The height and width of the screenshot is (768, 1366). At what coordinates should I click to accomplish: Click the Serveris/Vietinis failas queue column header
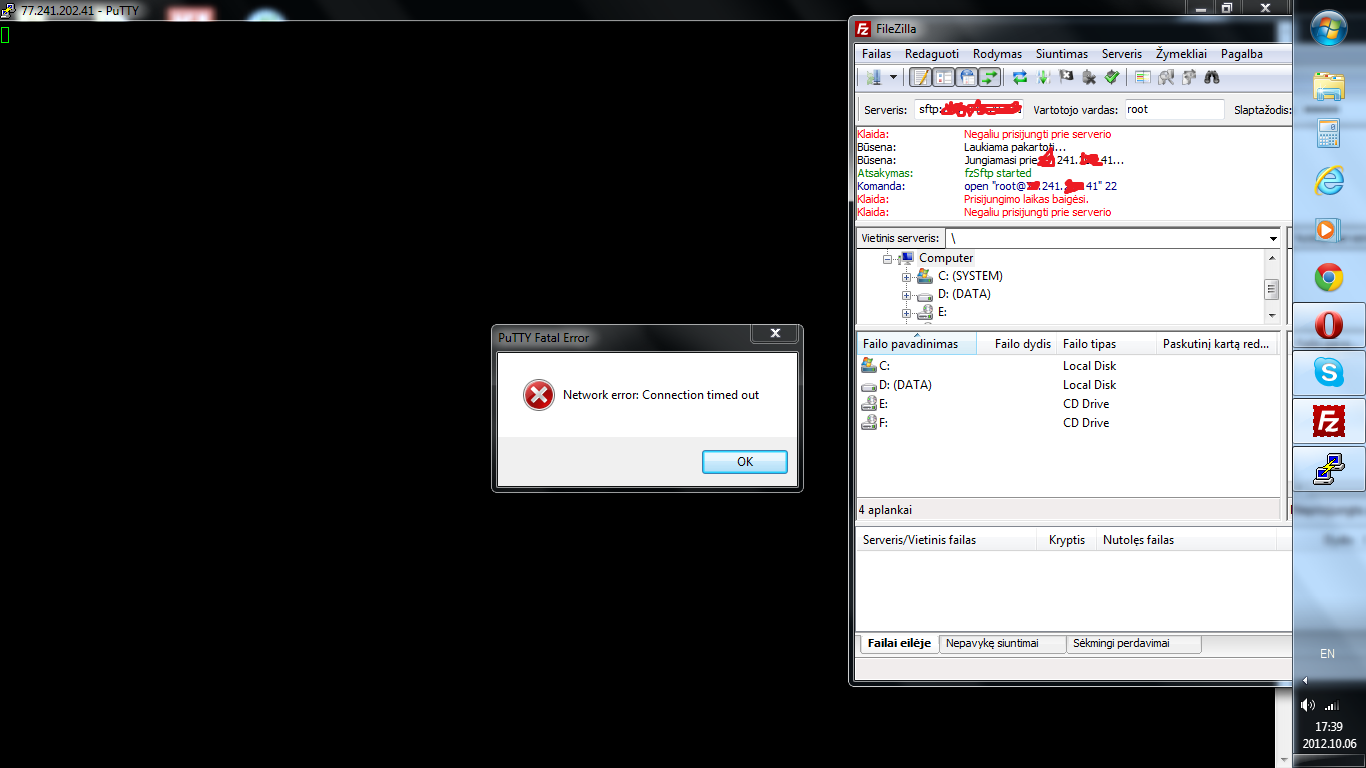(x=947, y=540)
